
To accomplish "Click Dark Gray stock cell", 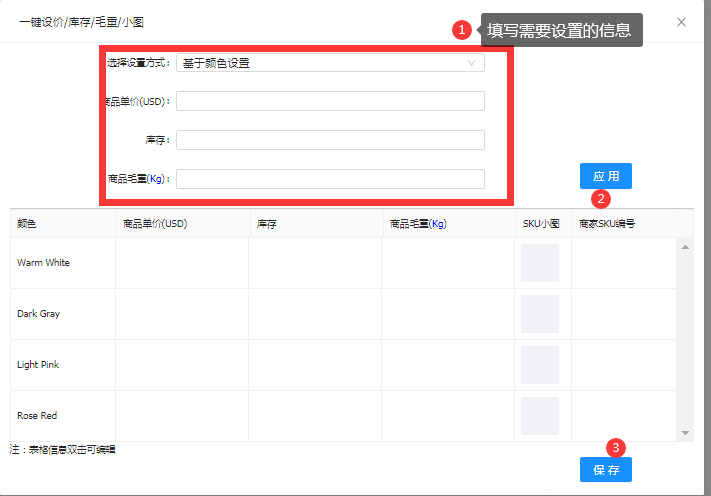I will coord(315,314).
